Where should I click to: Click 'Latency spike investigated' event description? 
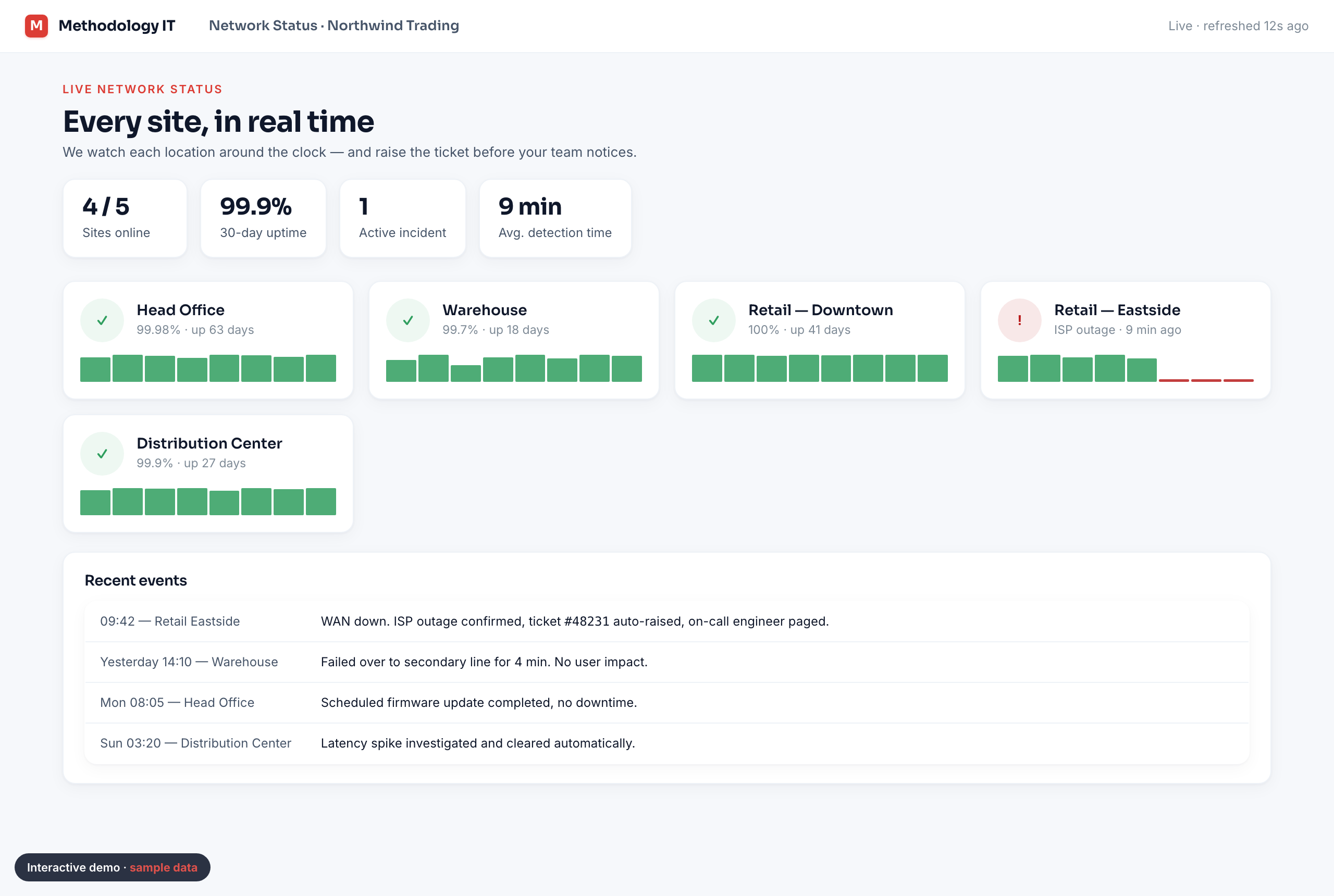point(478,743)
